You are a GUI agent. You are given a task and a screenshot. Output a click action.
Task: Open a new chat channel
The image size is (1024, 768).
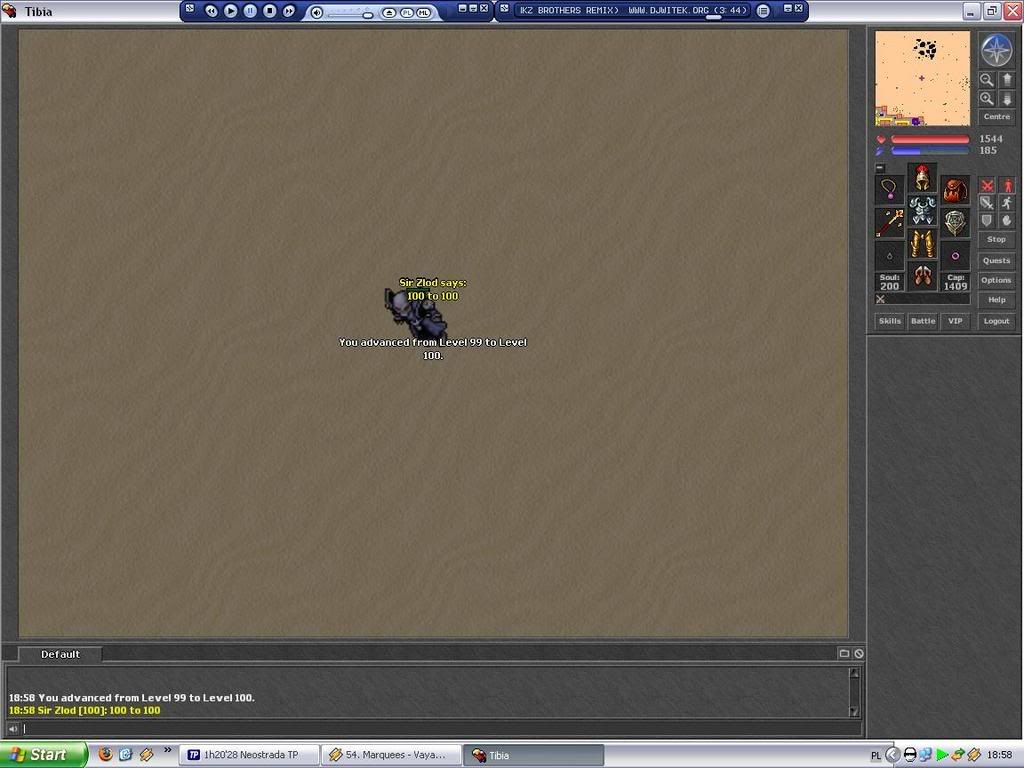click(844, 653)
